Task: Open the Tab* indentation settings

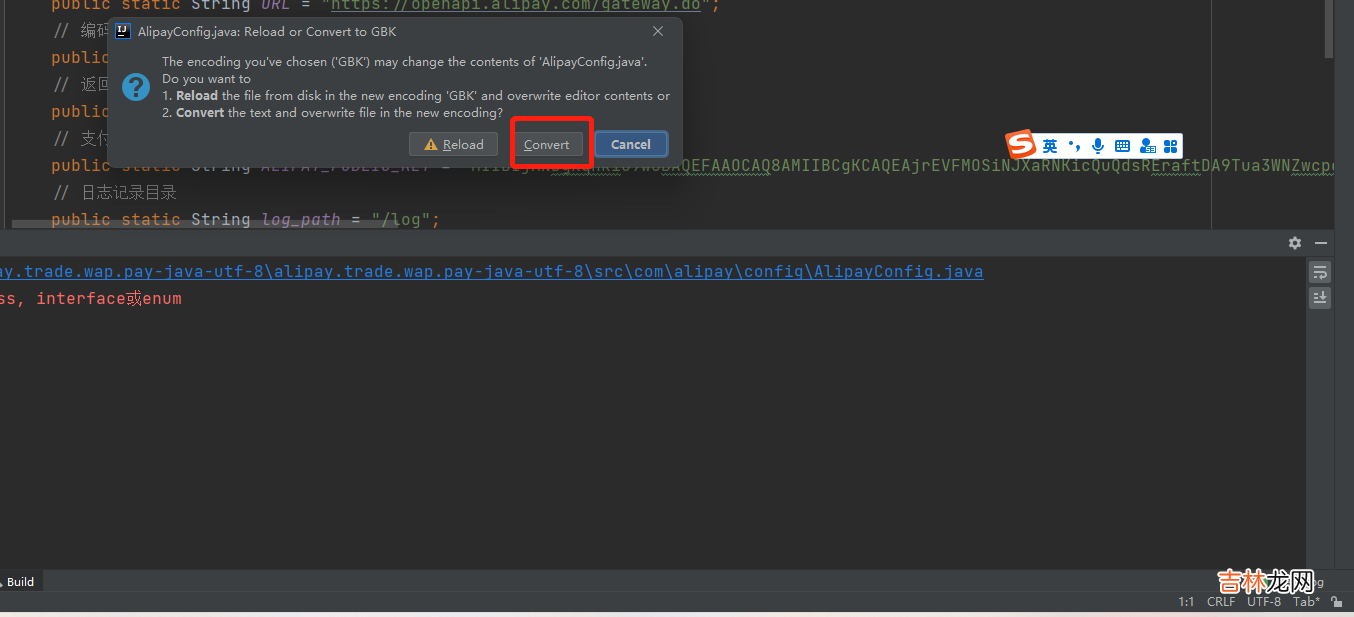Action: tap(1306, 602)
